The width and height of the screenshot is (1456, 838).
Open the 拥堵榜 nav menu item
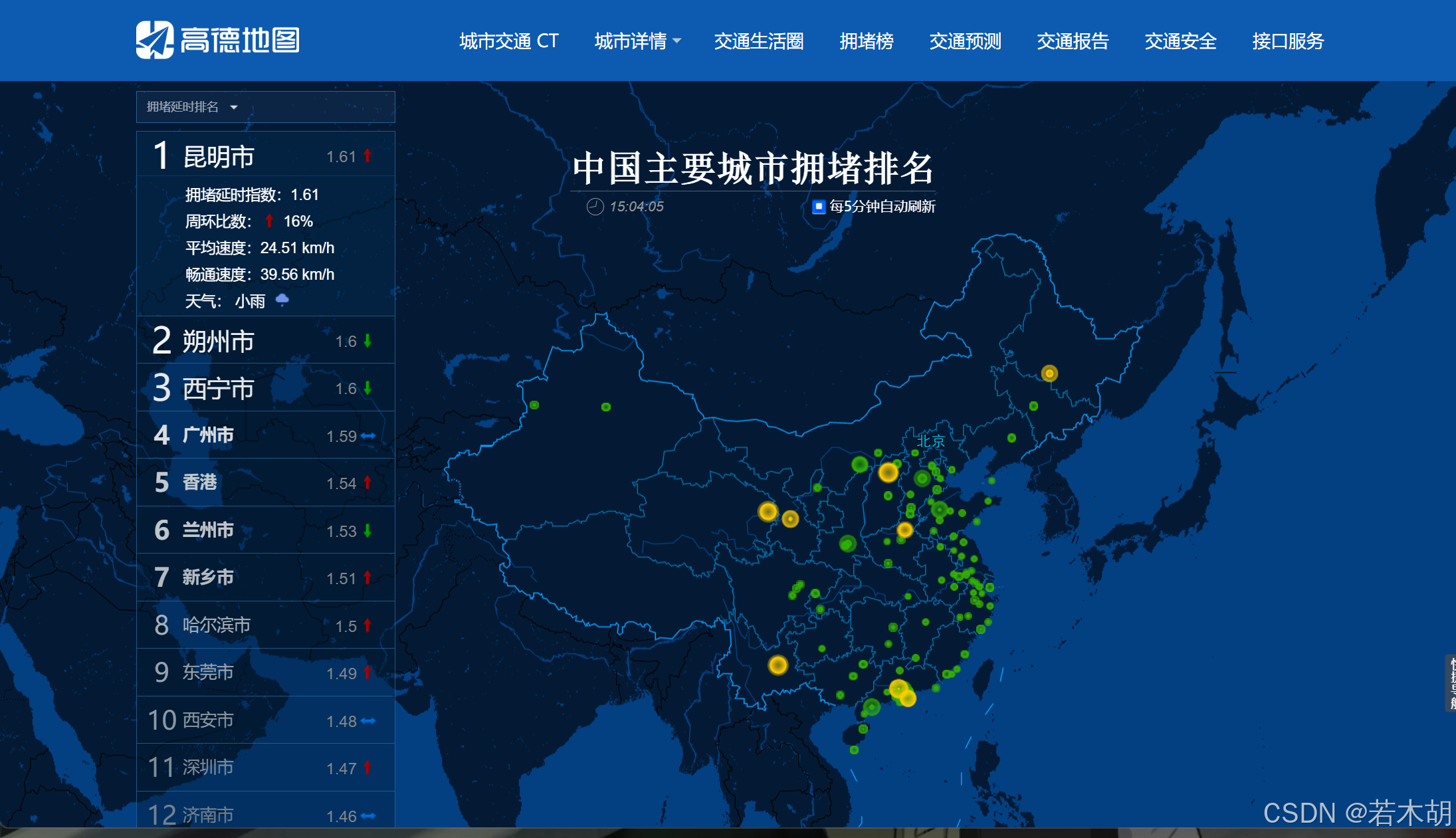click(866, 41)
